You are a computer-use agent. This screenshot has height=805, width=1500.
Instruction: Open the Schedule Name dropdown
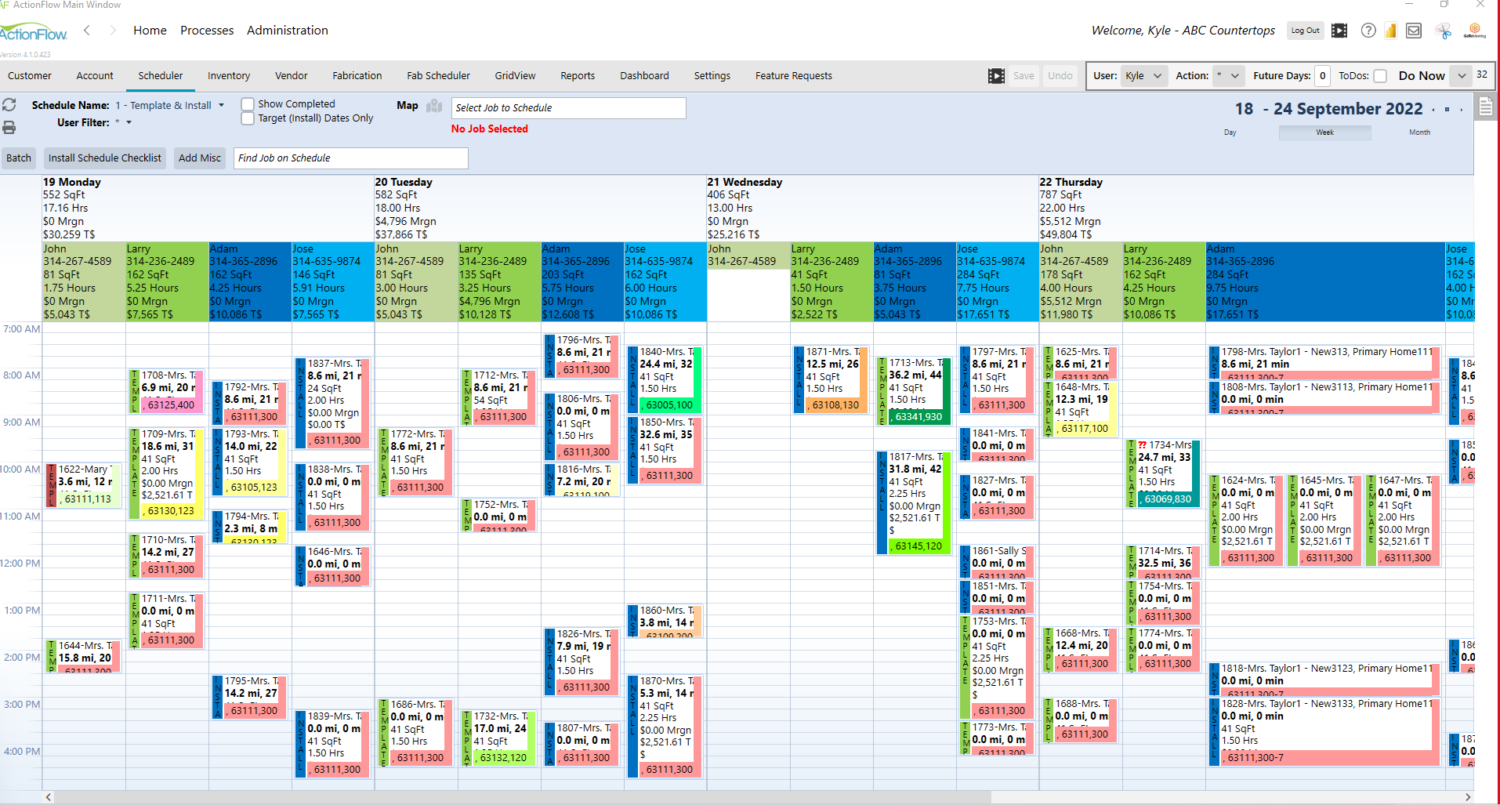coord(221,105)
